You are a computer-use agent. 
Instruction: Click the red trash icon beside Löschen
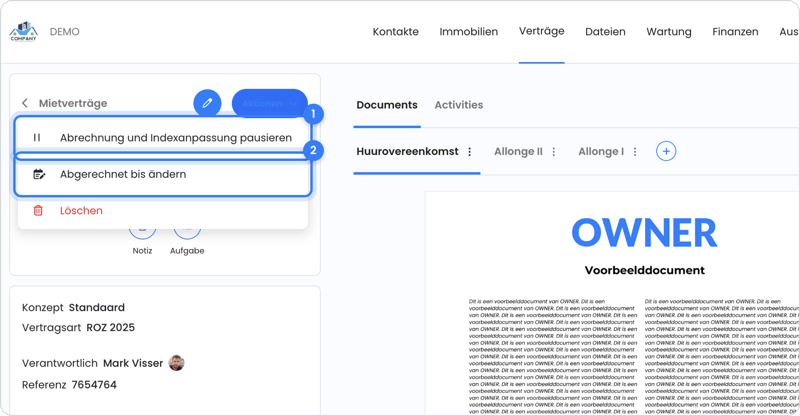[x=38, y=210]
